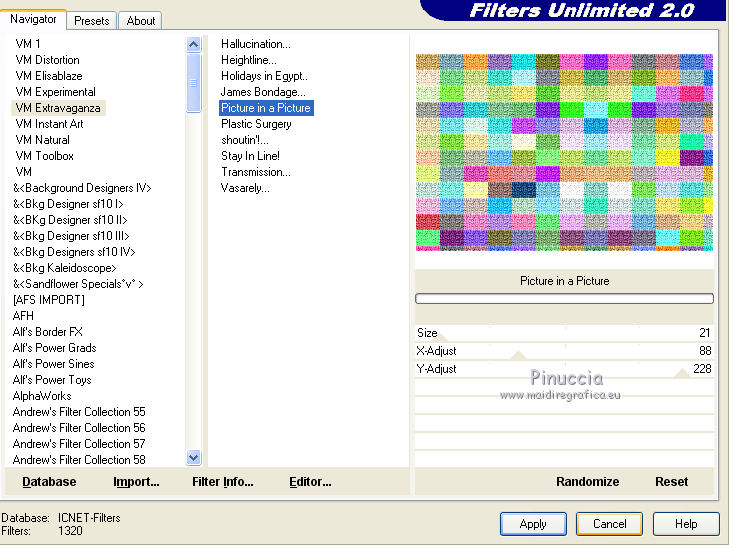Select VM Experimental category
Viewport: 729px width, 545px height.
pyautogui.click(x=55, y=92)
